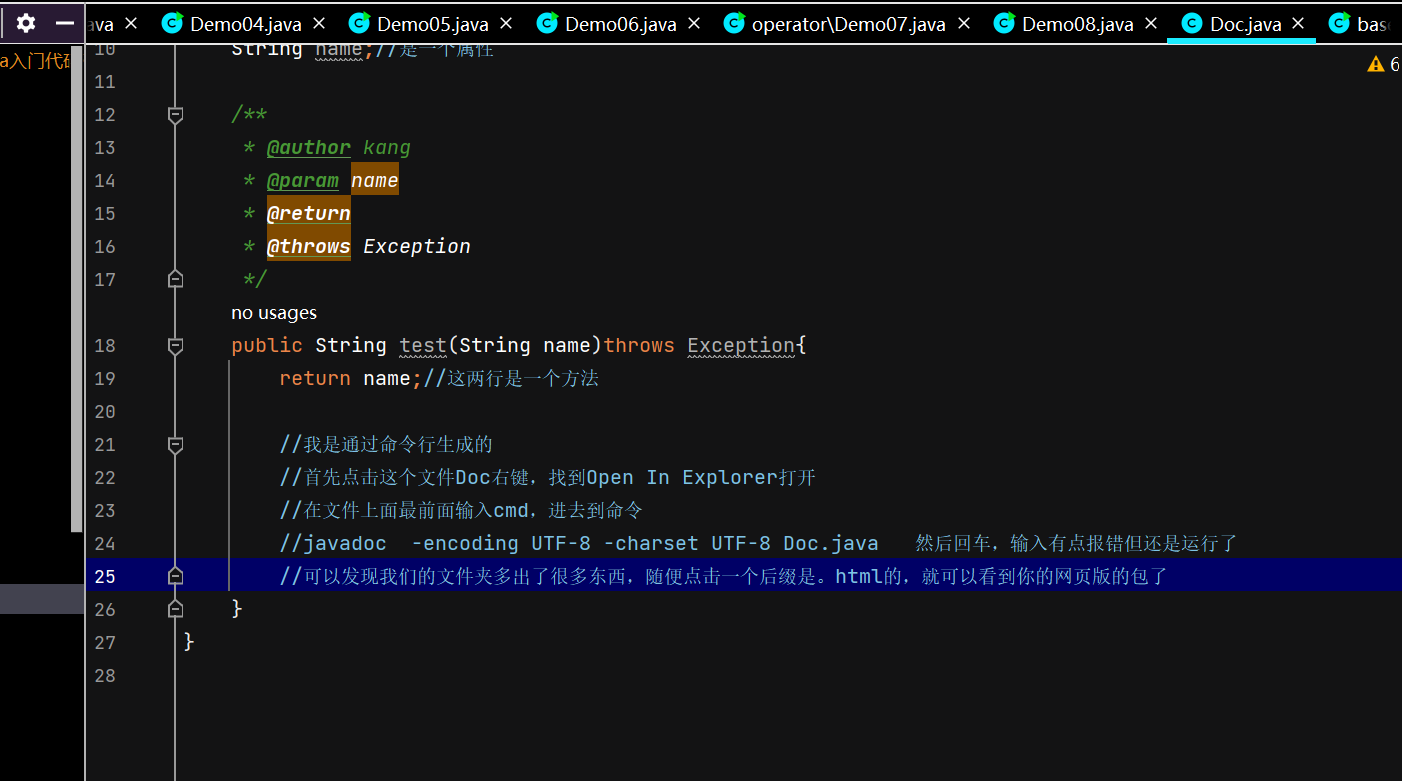Click the class icon on the Demo08.java tab
Viewport: 1402px width, 781px height.
coord(1003,23)
